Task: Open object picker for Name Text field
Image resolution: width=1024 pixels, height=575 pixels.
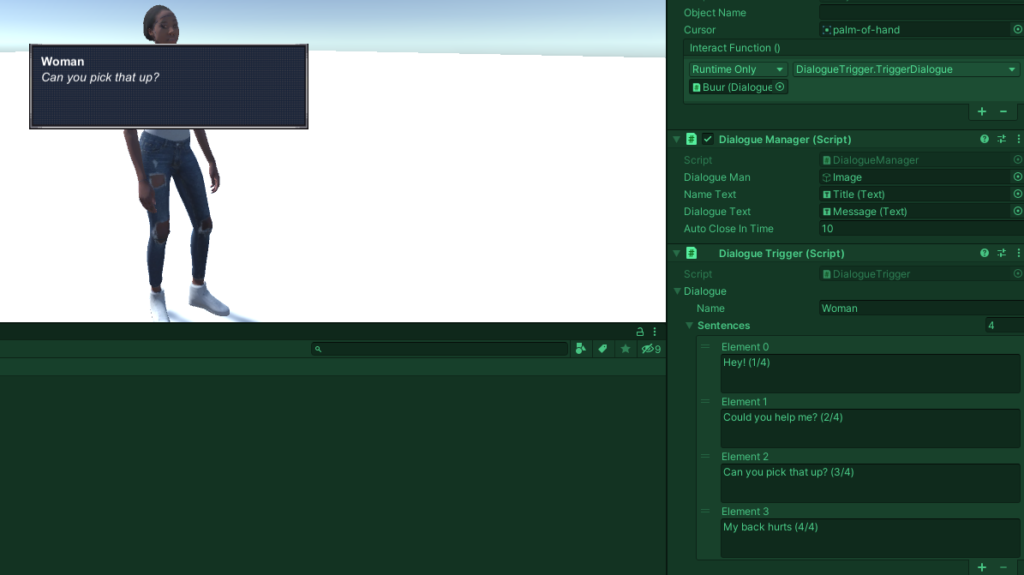Action: (1017, 194)
